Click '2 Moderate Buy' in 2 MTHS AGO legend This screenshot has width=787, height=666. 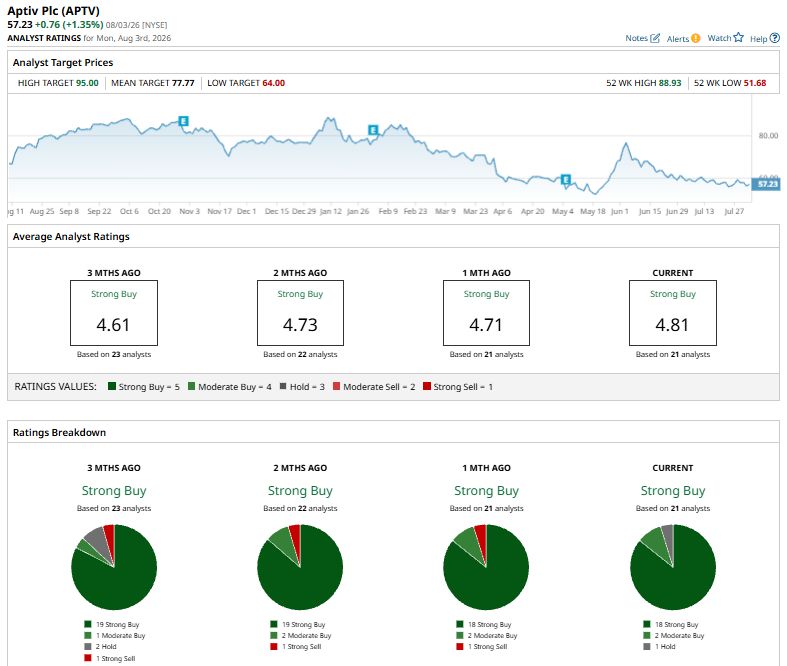(x=306, y=635)
